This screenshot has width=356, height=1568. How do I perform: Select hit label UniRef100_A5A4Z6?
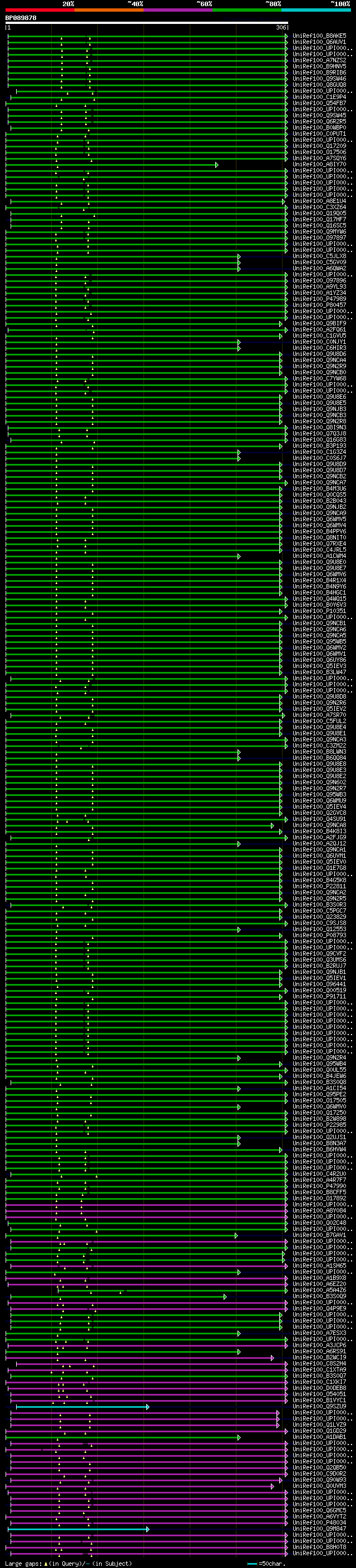(x=319, y=1290)
